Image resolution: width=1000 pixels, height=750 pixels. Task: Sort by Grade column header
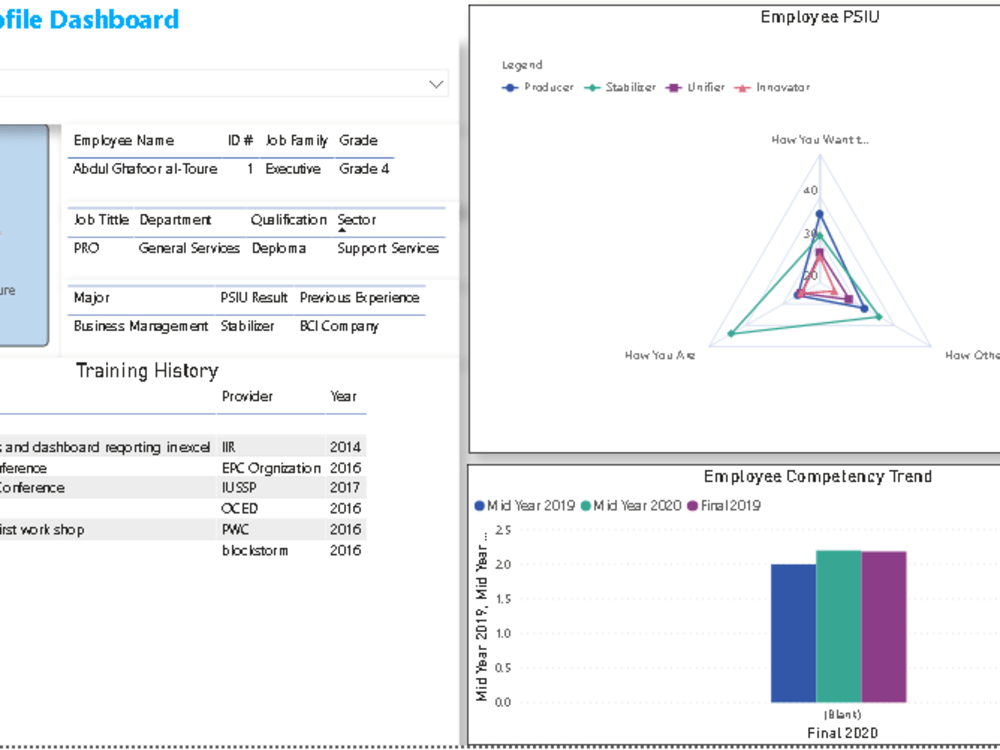pyautogui.click(x=358, y=140)
